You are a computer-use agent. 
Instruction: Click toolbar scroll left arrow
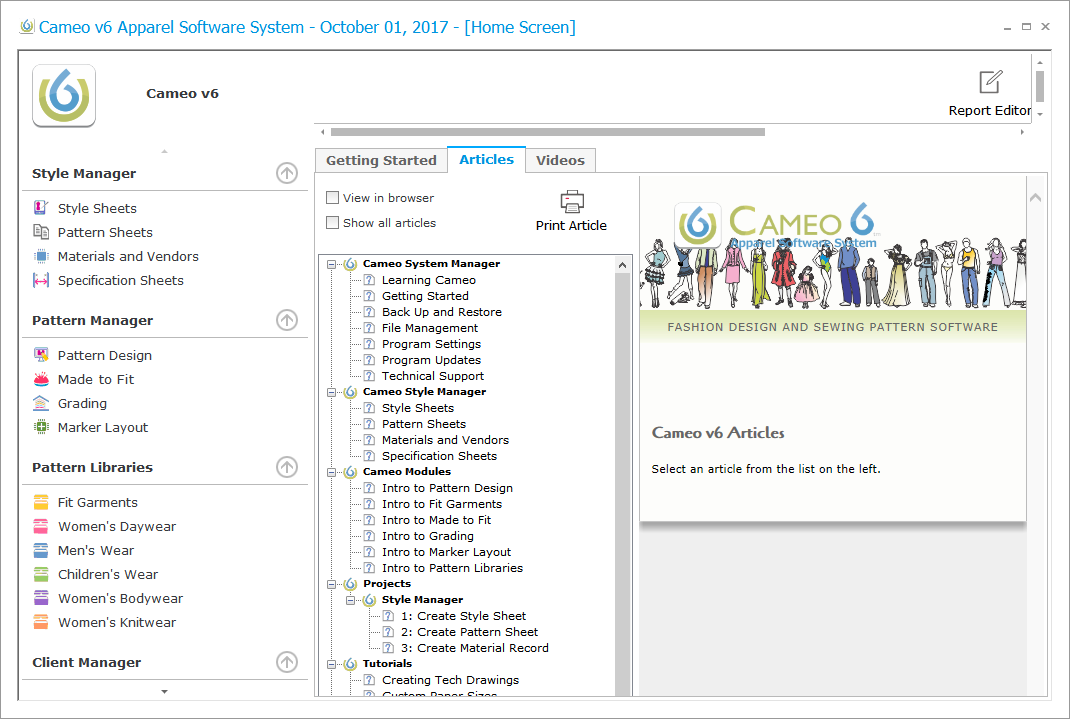tap(323, 132)
